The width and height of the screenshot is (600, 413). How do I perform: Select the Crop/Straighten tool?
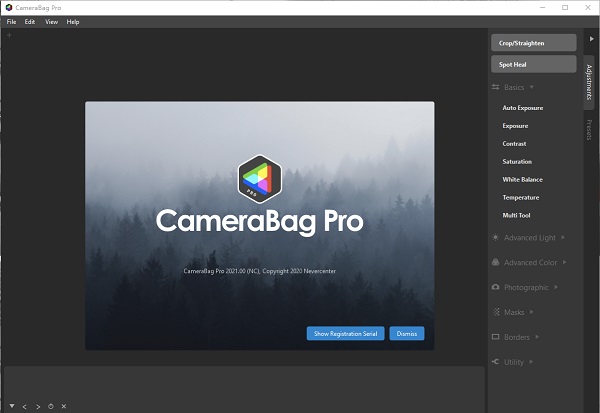[x=534, y=43]
